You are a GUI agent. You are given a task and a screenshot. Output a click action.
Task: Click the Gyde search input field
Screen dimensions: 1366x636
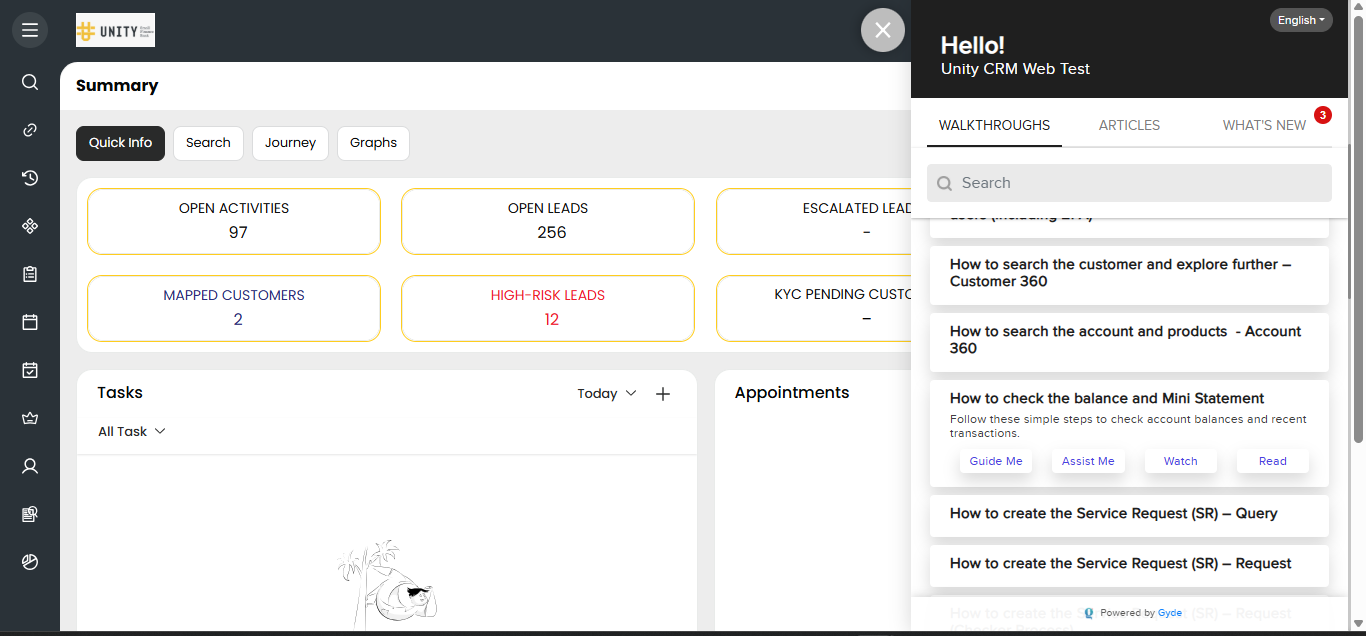(x=1129, y=182)
